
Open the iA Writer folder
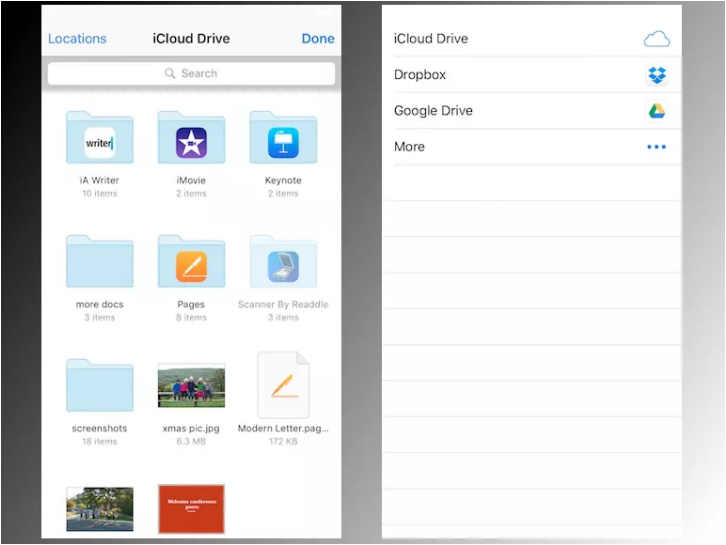(100, 138)
